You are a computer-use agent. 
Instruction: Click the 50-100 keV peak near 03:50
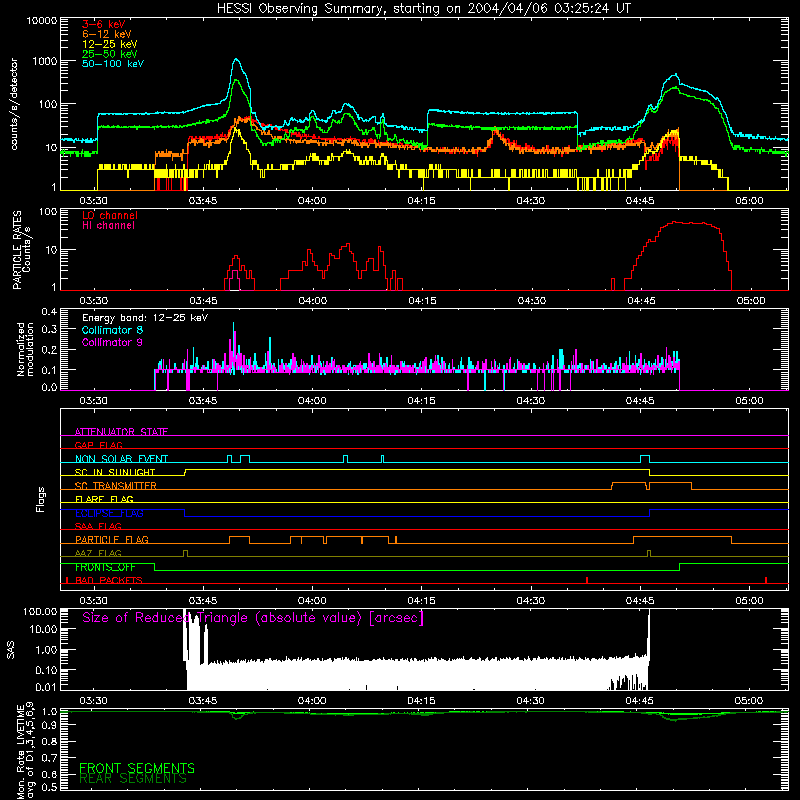coord(236,59)
